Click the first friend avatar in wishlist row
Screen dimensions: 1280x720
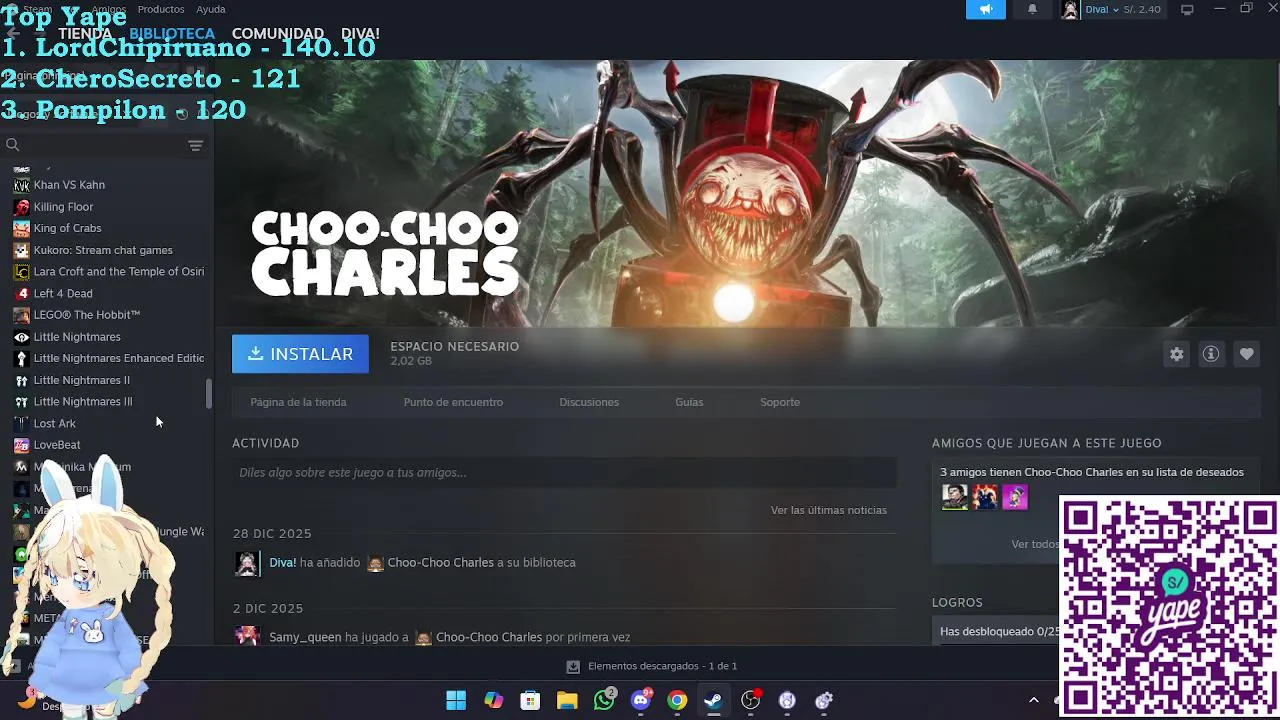955,497
